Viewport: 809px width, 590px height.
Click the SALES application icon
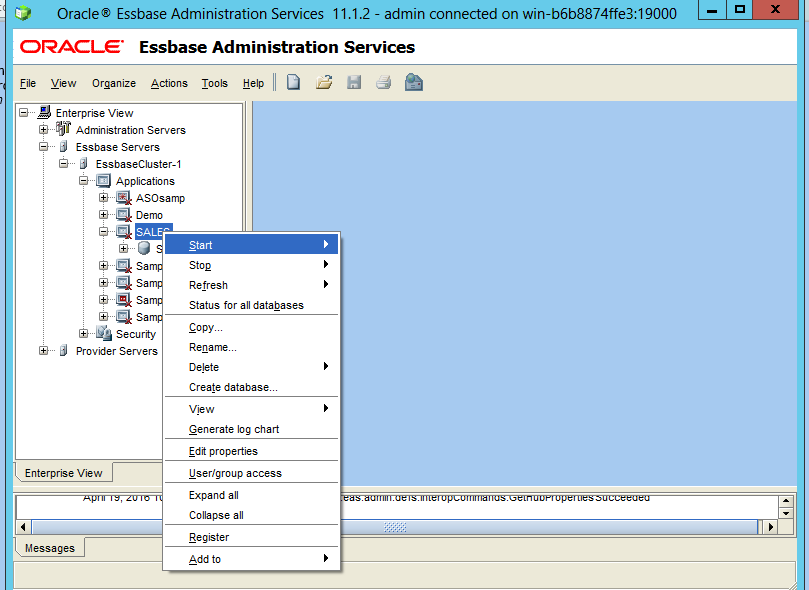click(124, 232)
